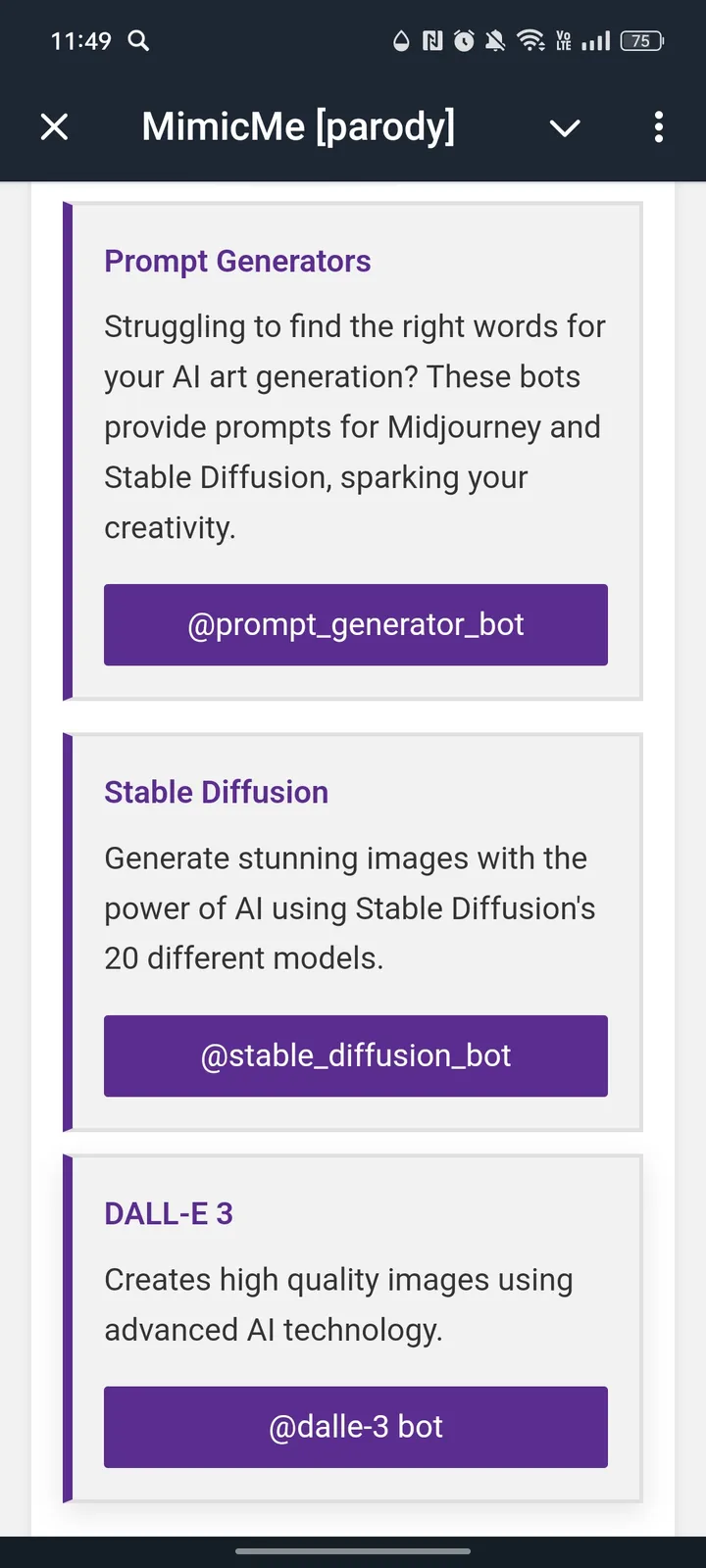Open the @dalle-3 bot

click(355, 1427)
